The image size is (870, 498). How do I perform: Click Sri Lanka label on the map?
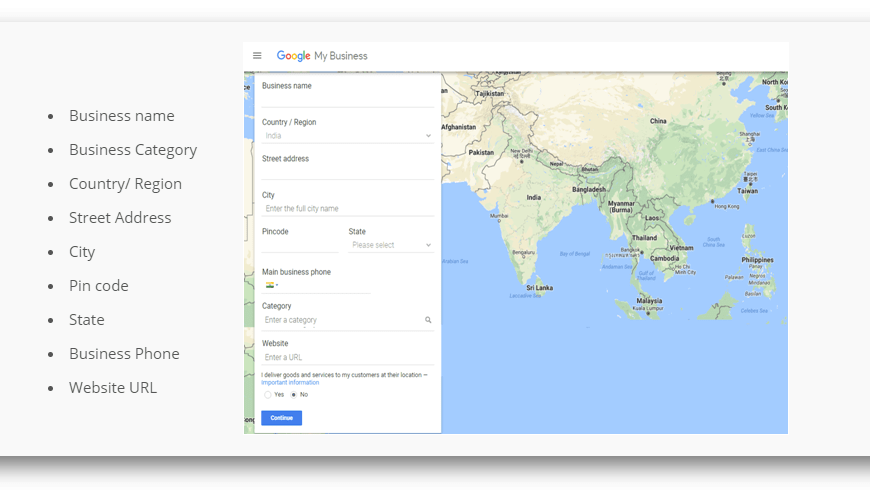point(538,288)
